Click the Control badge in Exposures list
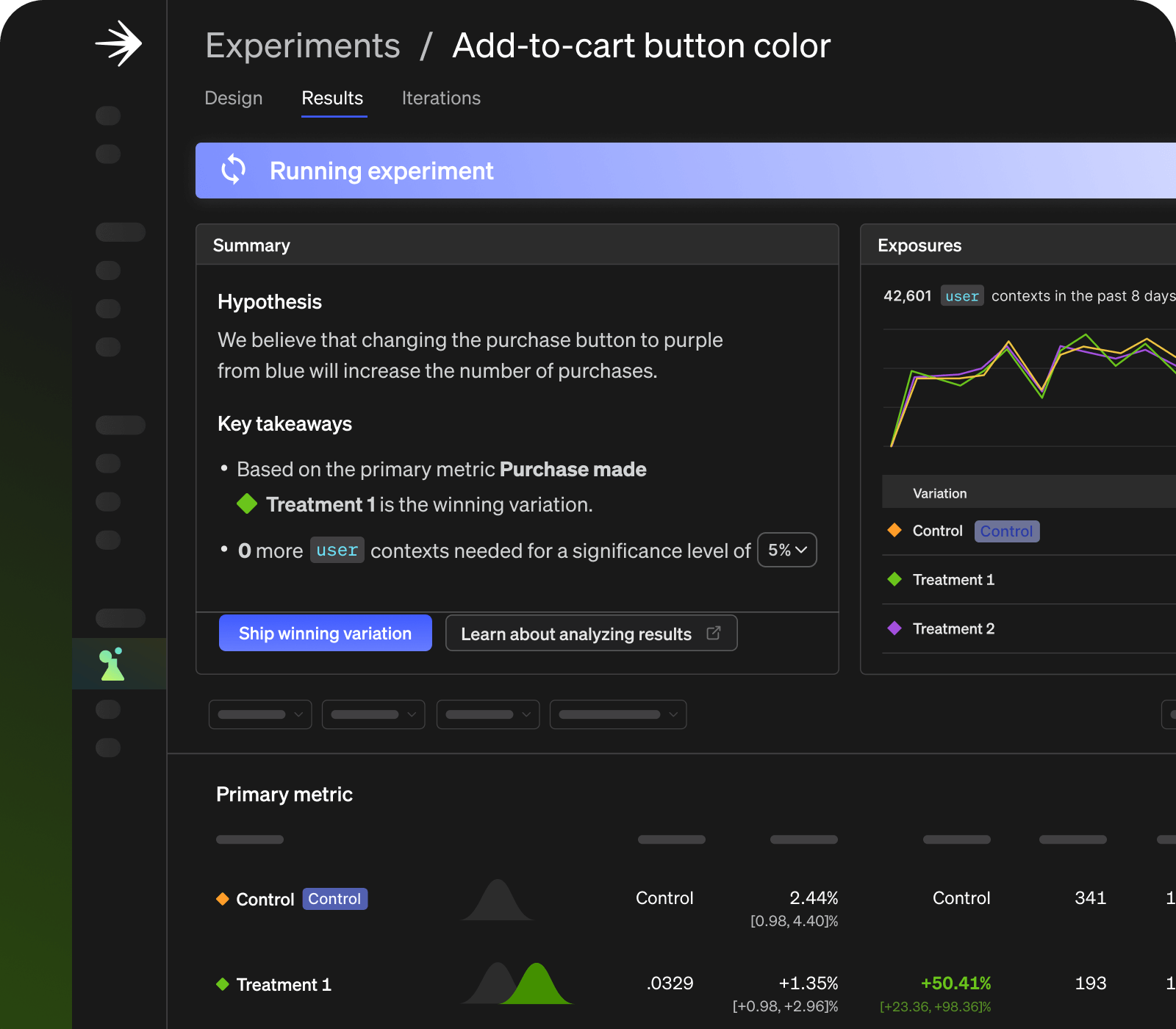The height and width of the screenshot is (1029, 1176). coord(1007,531)
